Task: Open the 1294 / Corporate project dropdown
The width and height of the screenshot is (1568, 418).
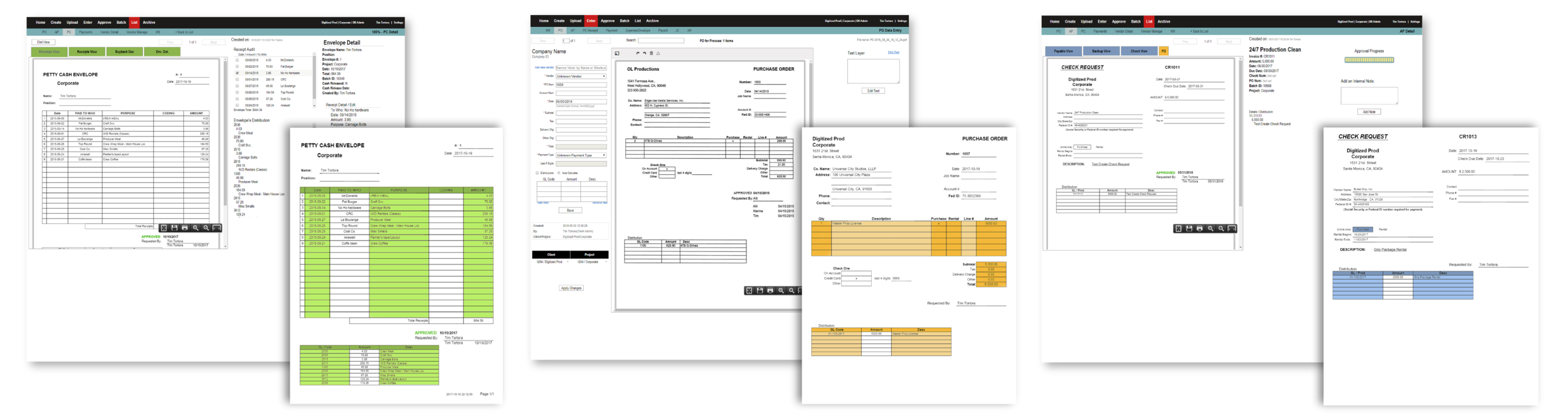Action: 589,262
